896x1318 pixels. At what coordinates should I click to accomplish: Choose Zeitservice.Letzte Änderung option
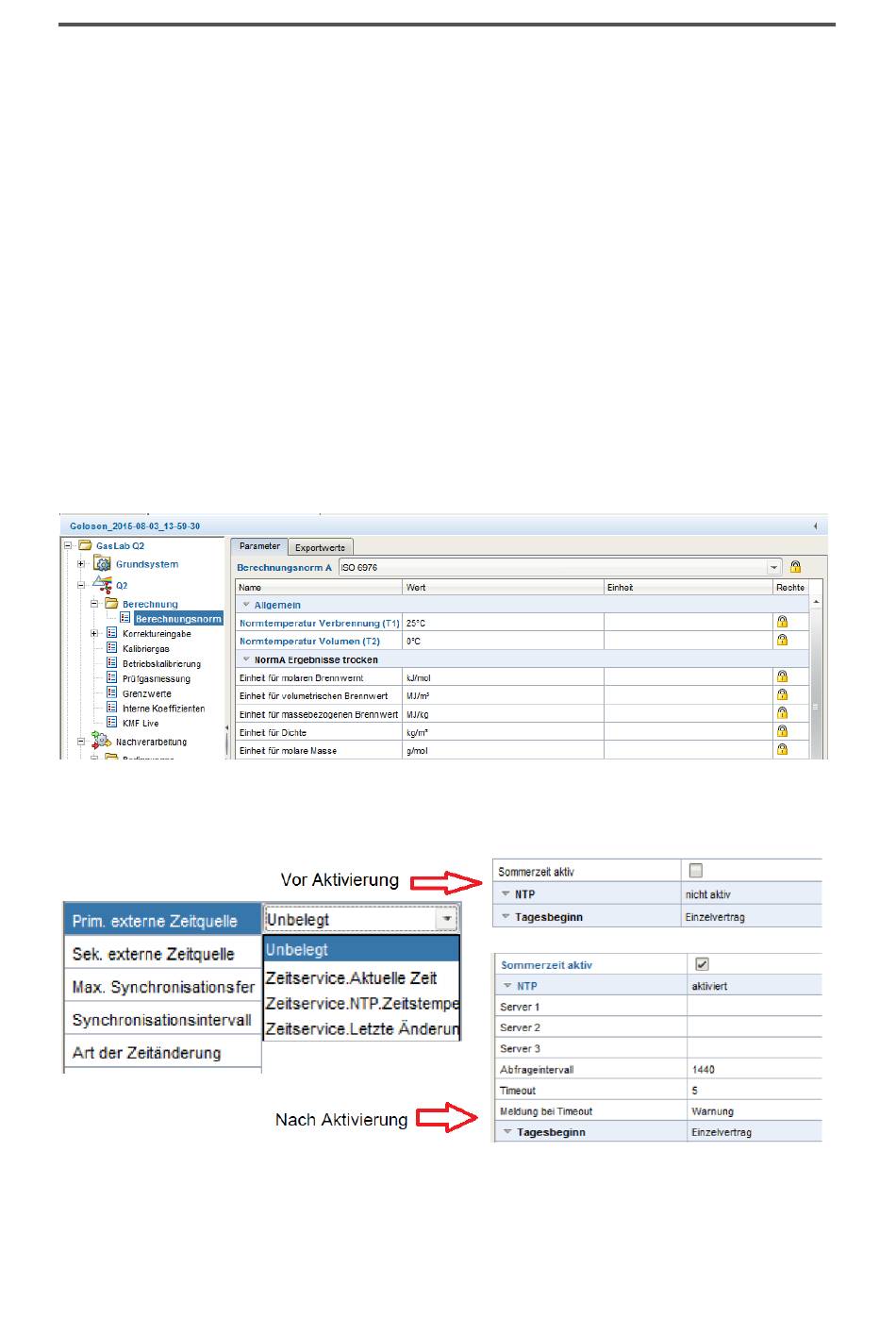(361, 1028)
